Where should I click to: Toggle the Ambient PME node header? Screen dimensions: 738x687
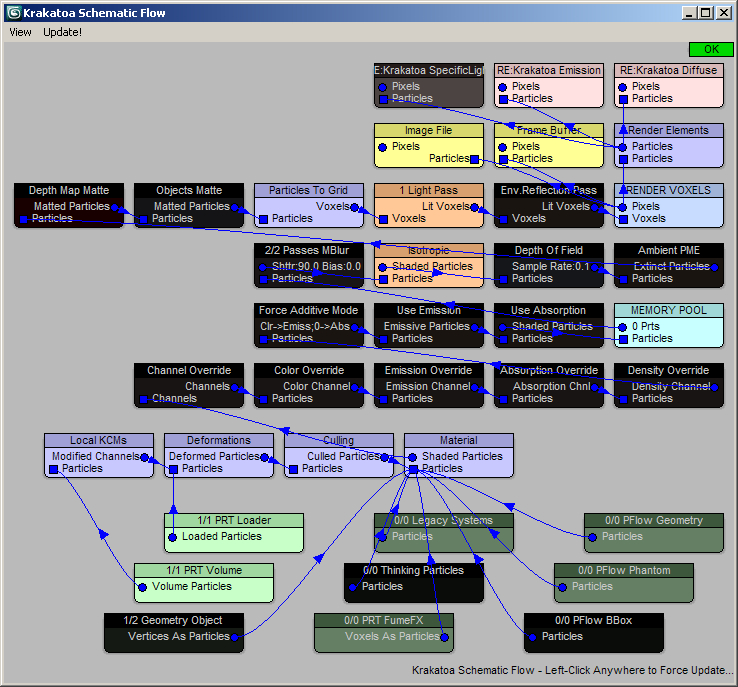point(669,250)
